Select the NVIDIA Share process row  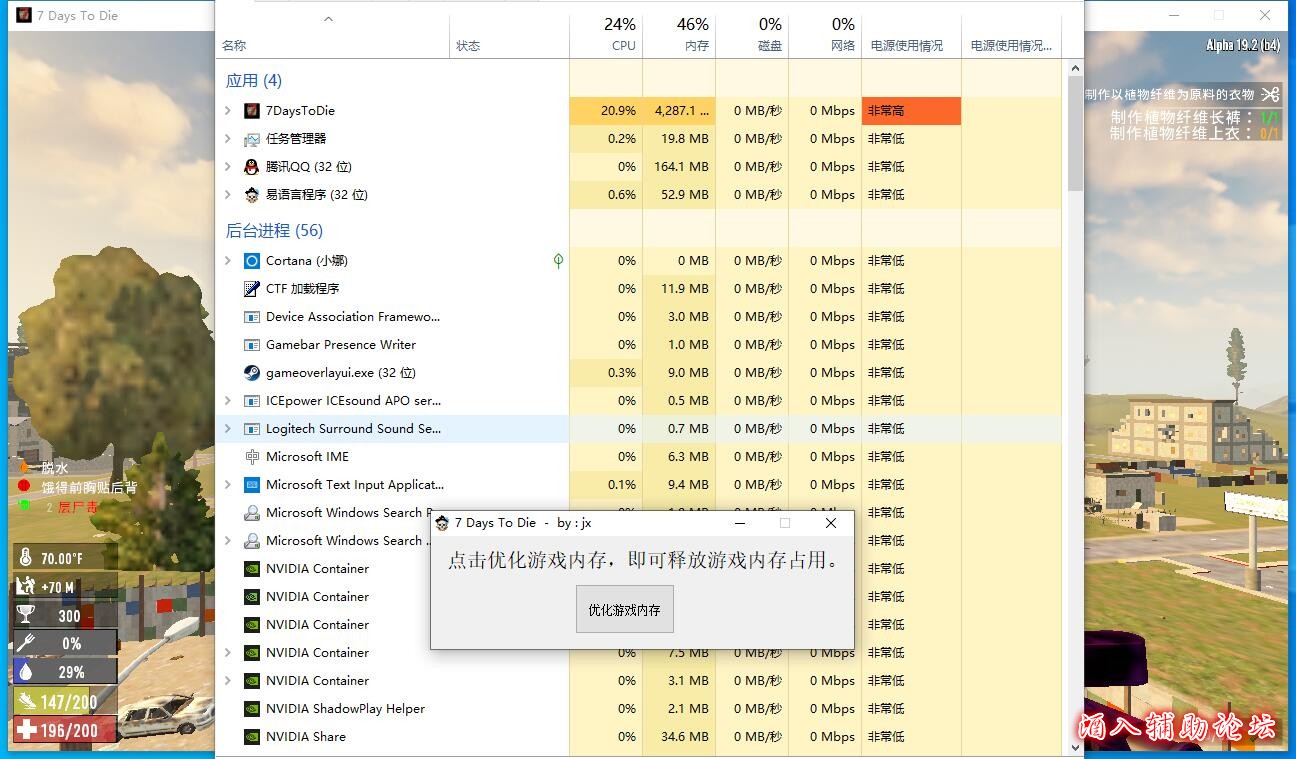(x=639, y=737)
